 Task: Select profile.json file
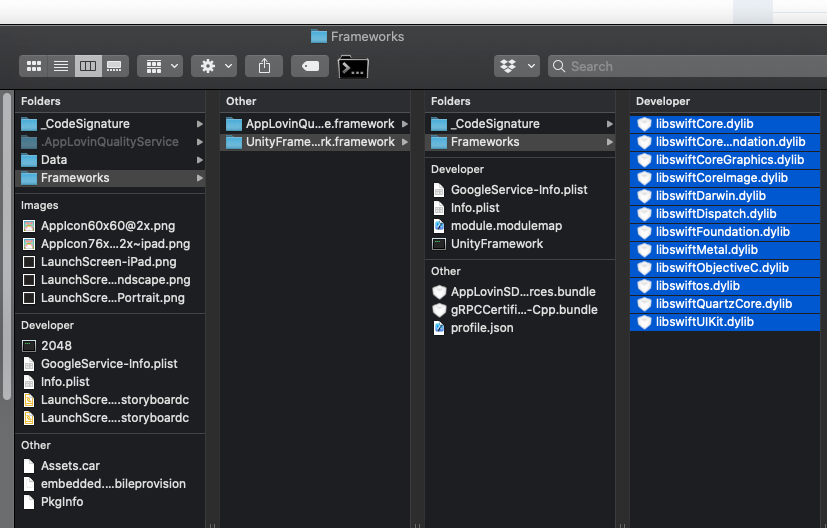[520, 328]
